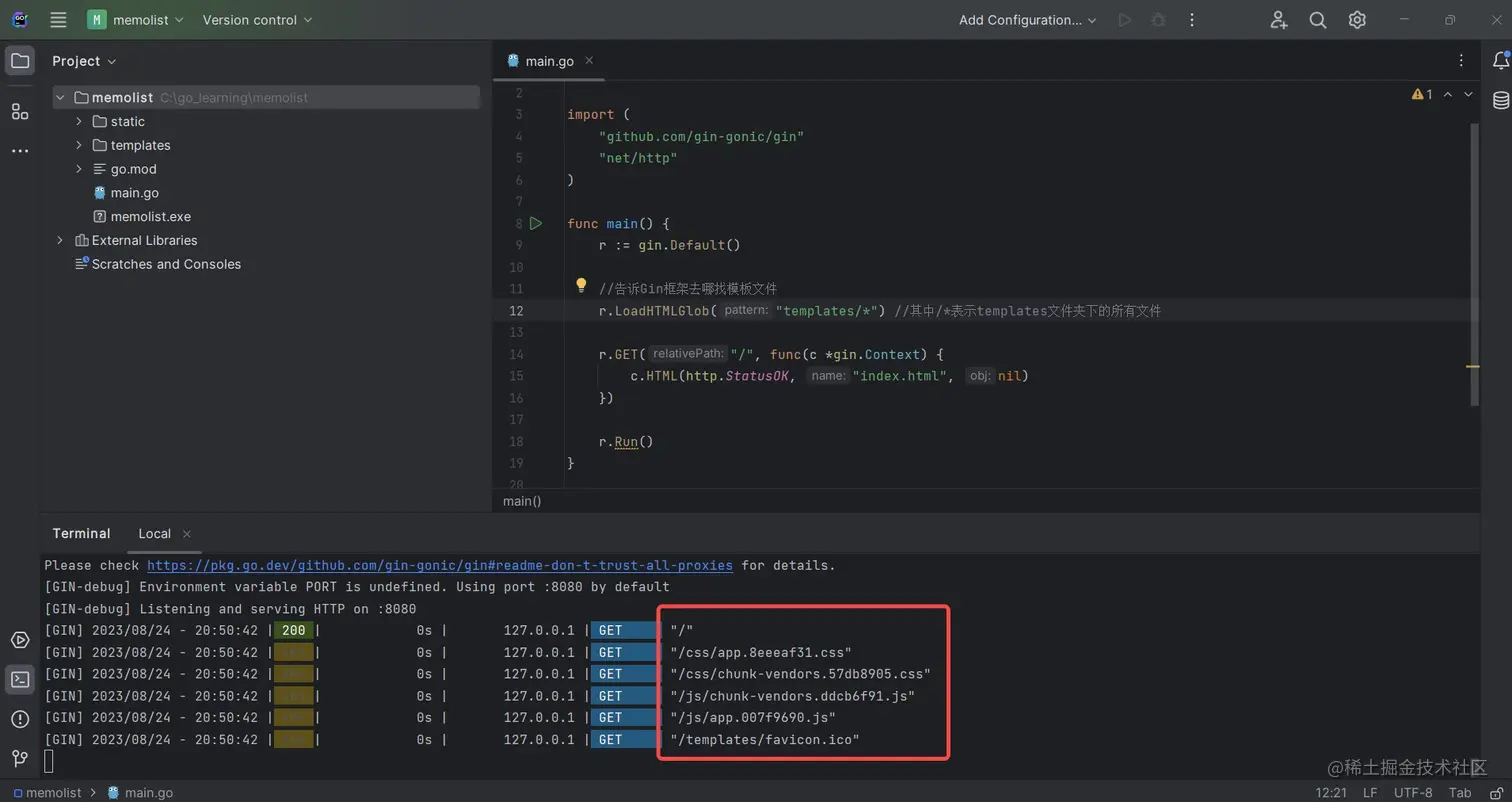Open the Project tool window icon

(x=20, y=61)
